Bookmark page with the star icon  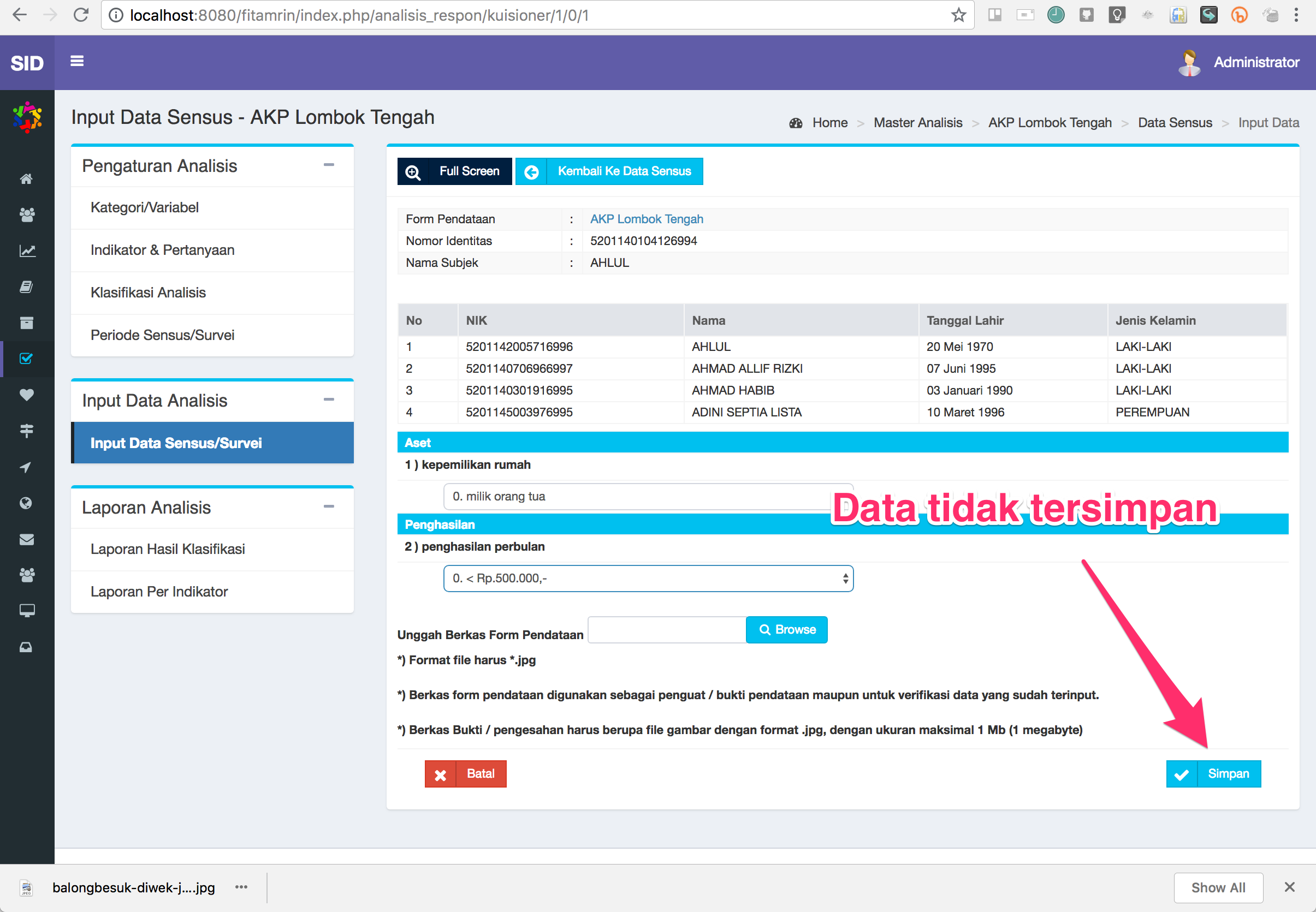pos(958,15)
